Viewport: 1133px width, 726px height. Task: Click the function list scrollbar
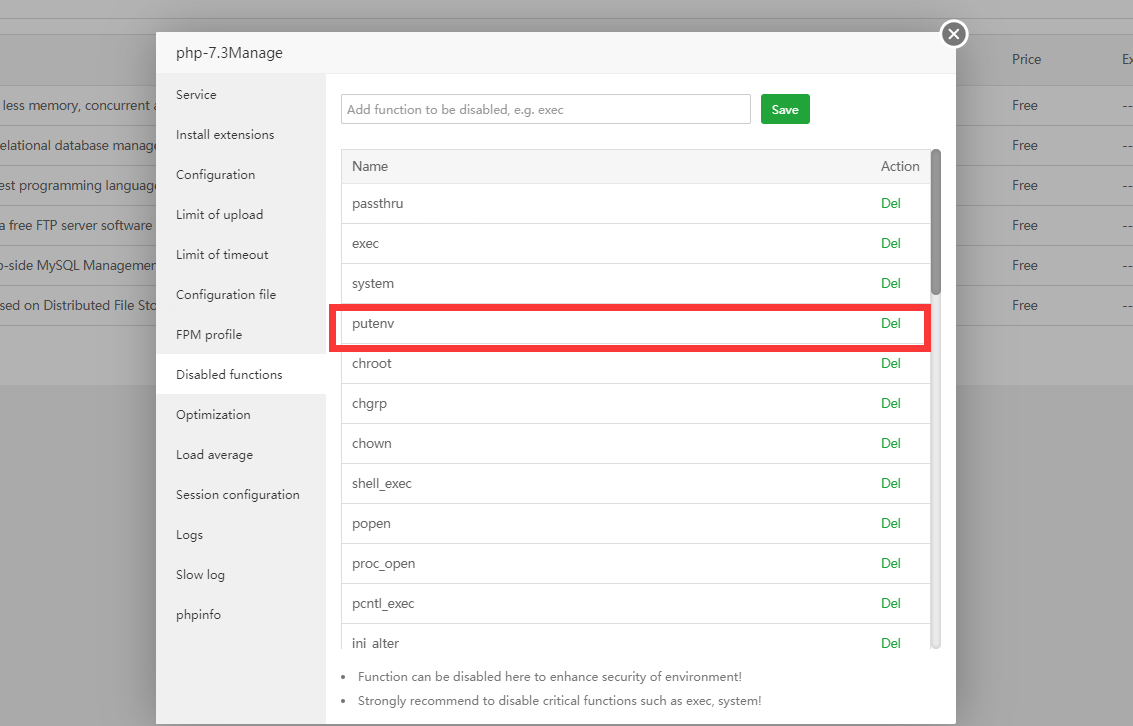coord(936,221)
